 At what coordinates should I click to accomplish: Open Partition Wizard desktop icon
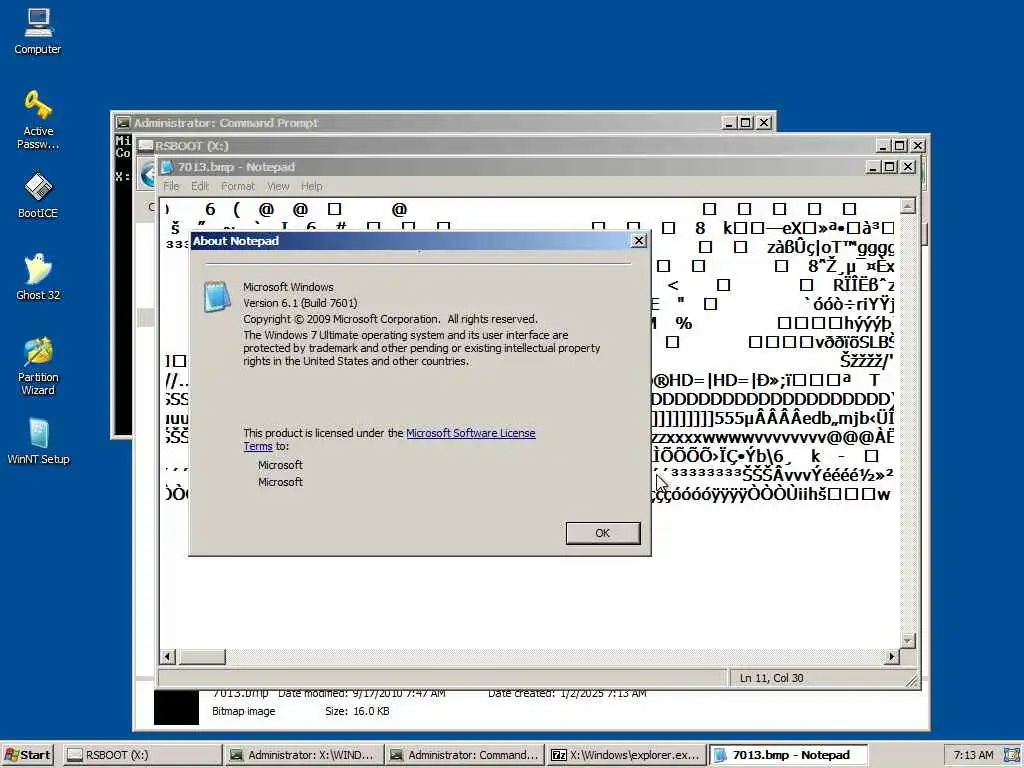coord(38,366)
